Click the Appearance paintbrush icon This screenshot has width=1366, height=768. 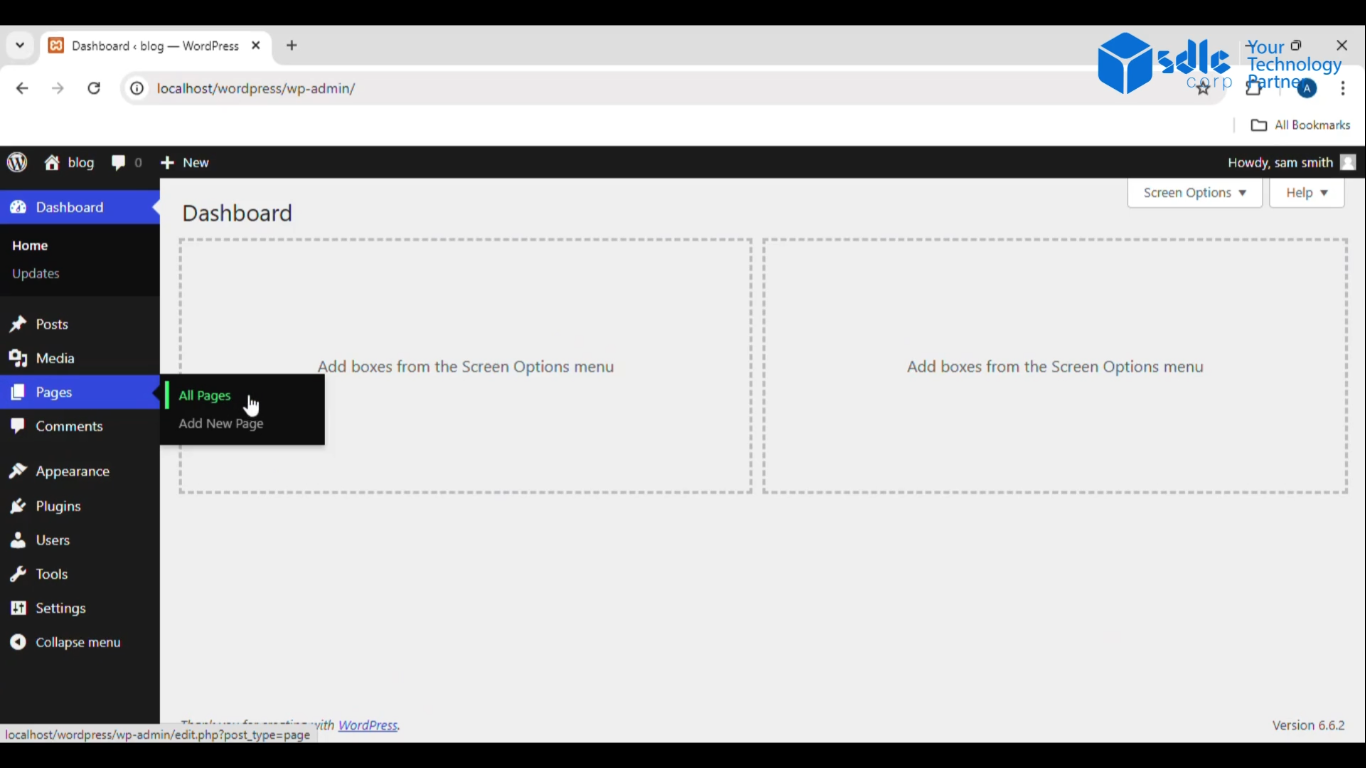click(x=18, y=471)
